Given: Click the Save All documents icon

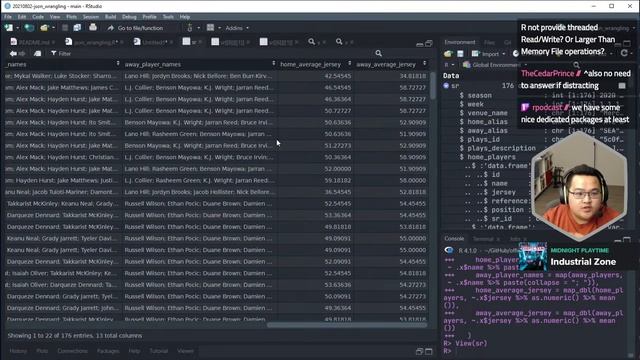Looking at the screenshot, I should (x=77, y=28).
